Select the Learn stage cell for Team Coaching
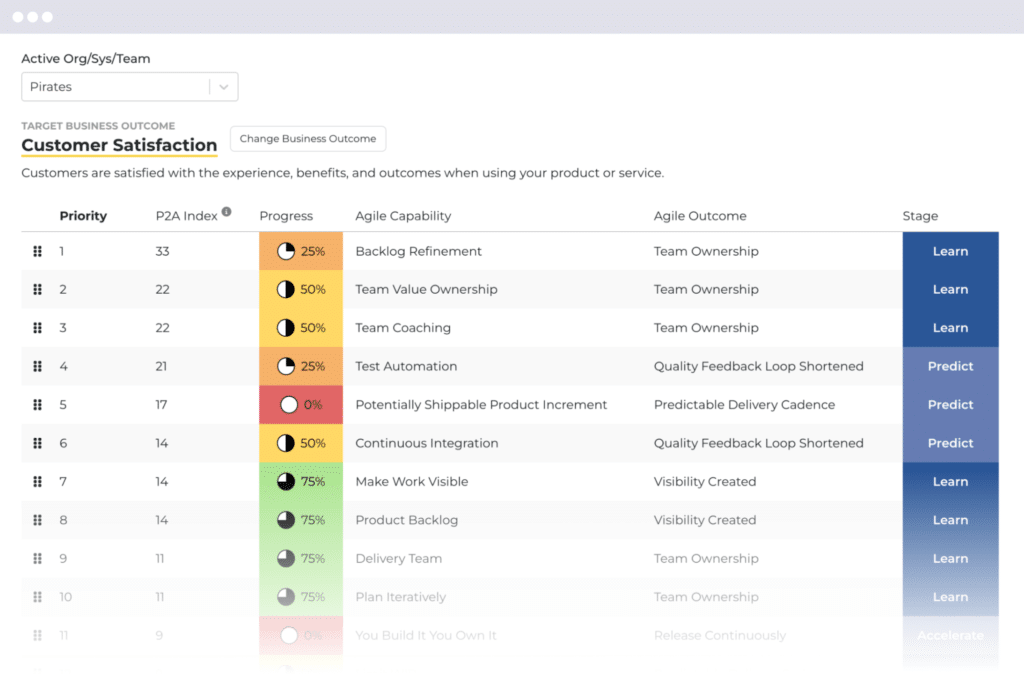The height and width of the screenshot is (691, 1024). point(950,328)
